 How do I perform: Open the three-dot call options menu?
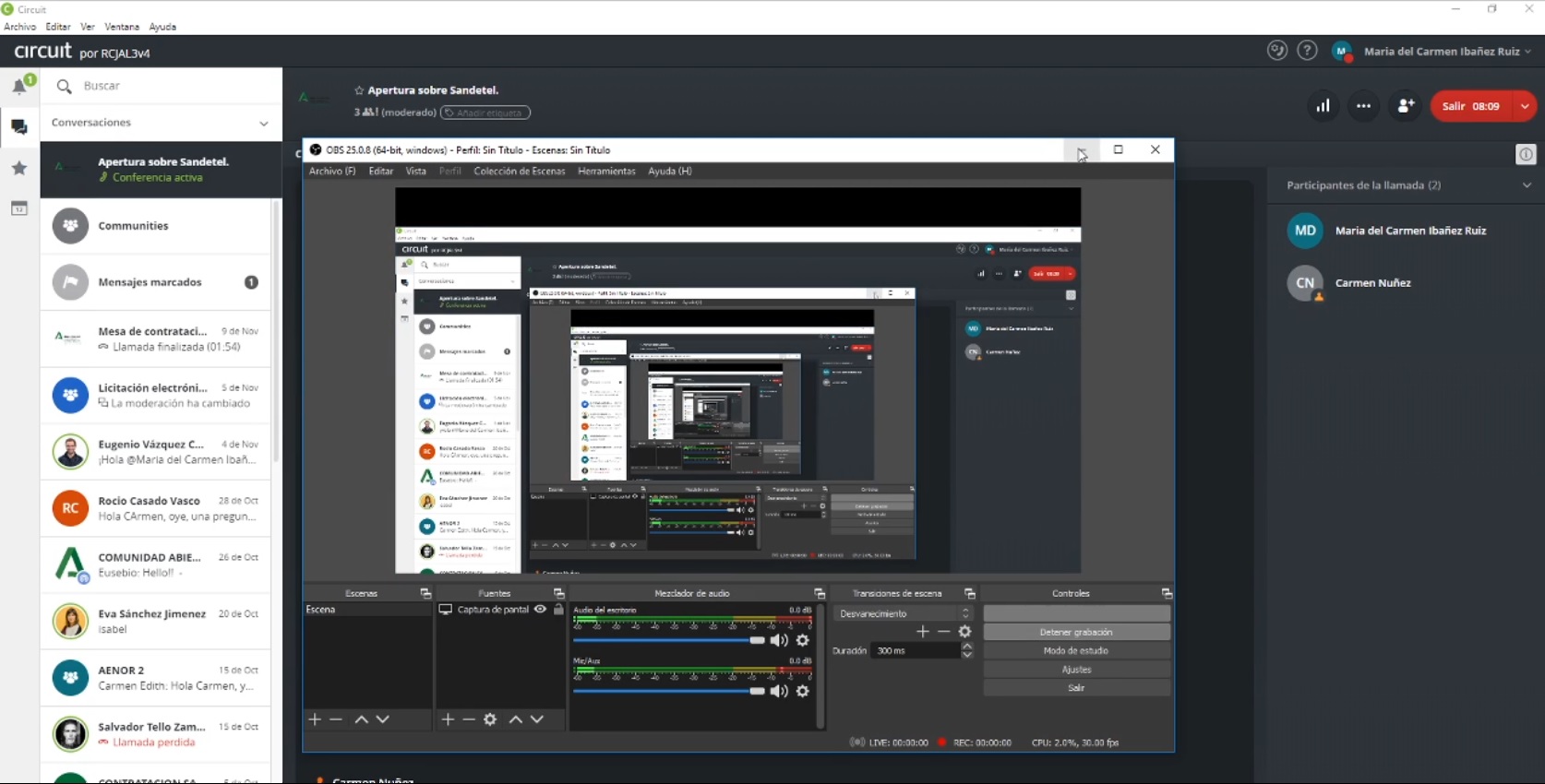pos(1363,106)
